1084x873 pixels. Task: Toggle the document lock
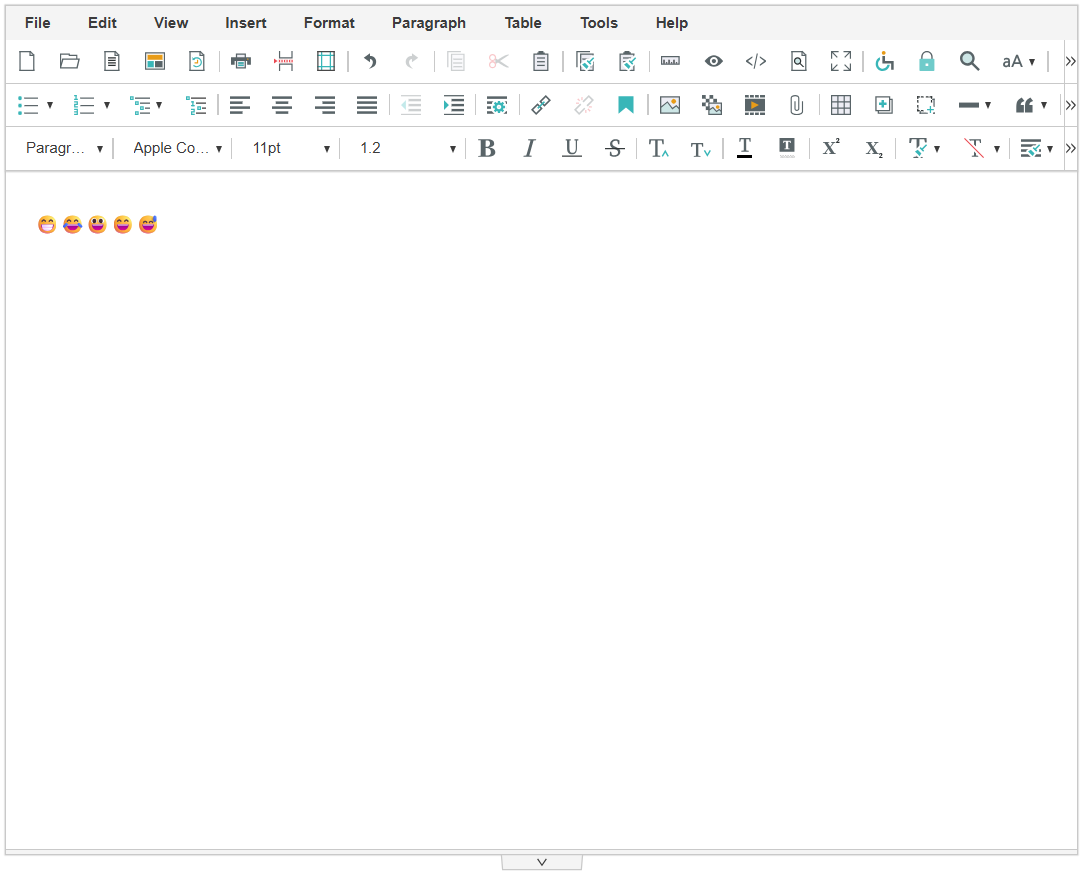click(x=926, y=62)
